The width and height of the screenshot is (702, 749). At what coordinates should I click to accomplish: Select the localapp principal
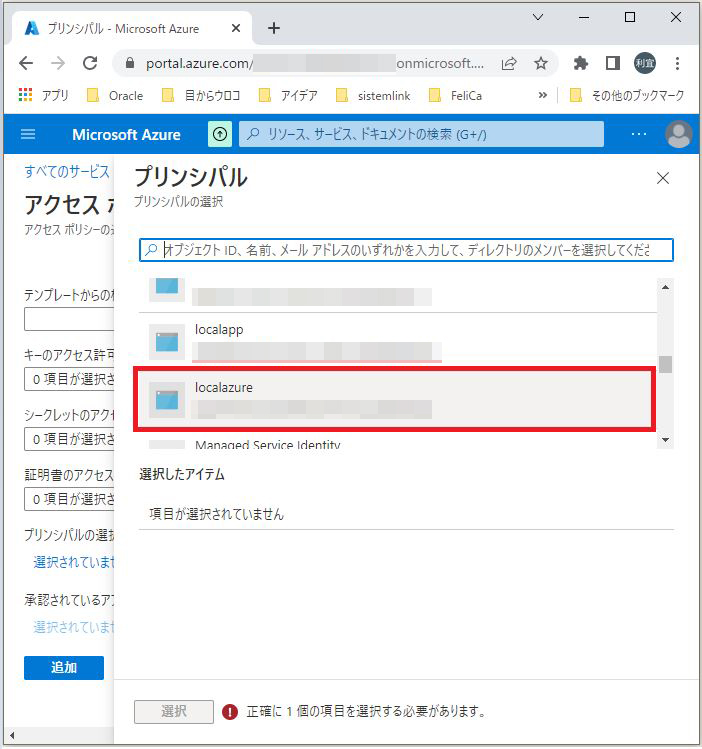click(397, 342)
